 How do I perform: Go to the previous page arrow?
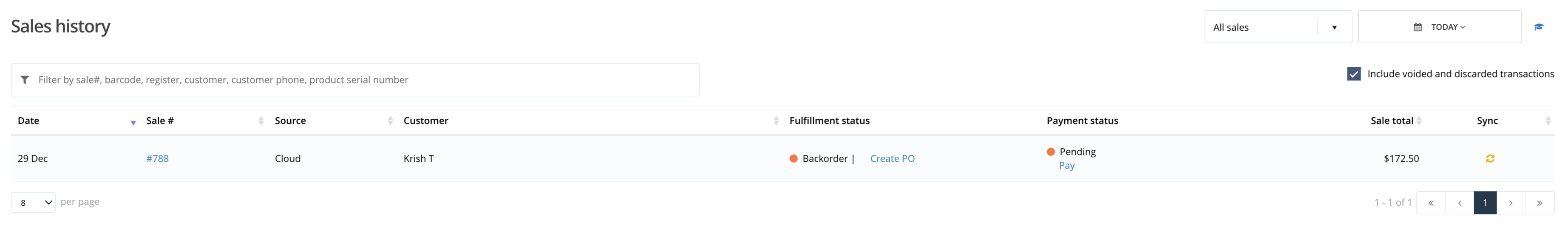point(1460,203)
